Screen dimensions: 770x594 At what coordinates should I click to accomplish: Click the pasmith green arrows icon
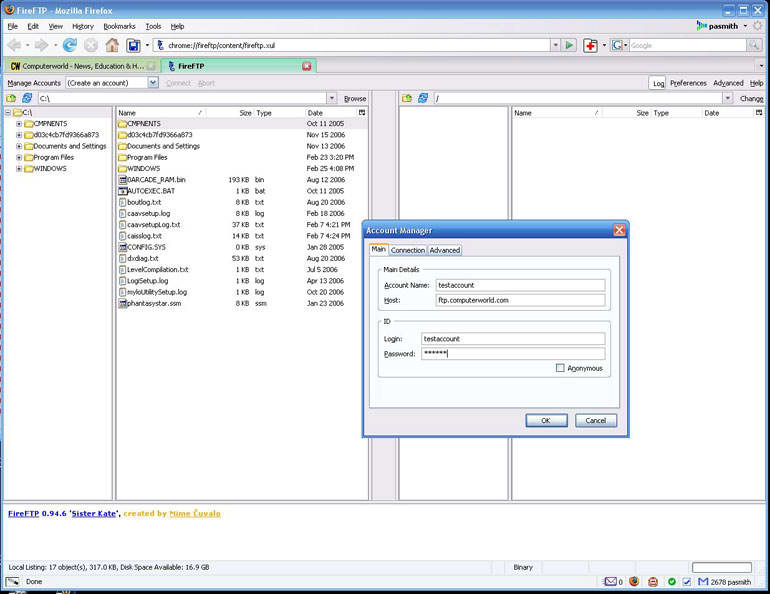tap(701, 26)
